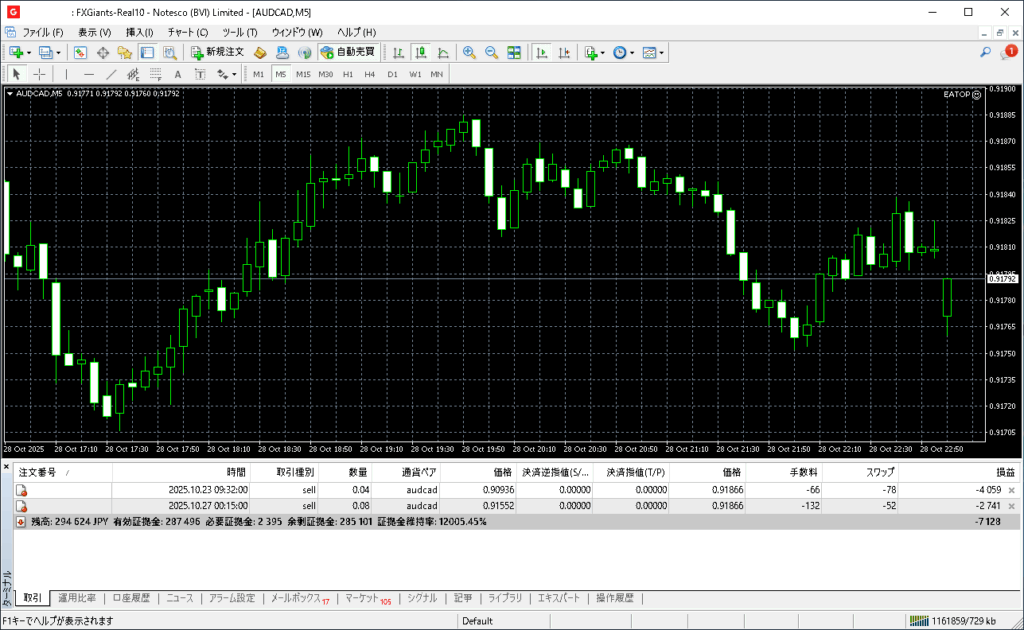Image resolution: width=1024 pixels, height=630 pixels.
Task: Open the new chart dropdown arrow
Action: [29, 52]
